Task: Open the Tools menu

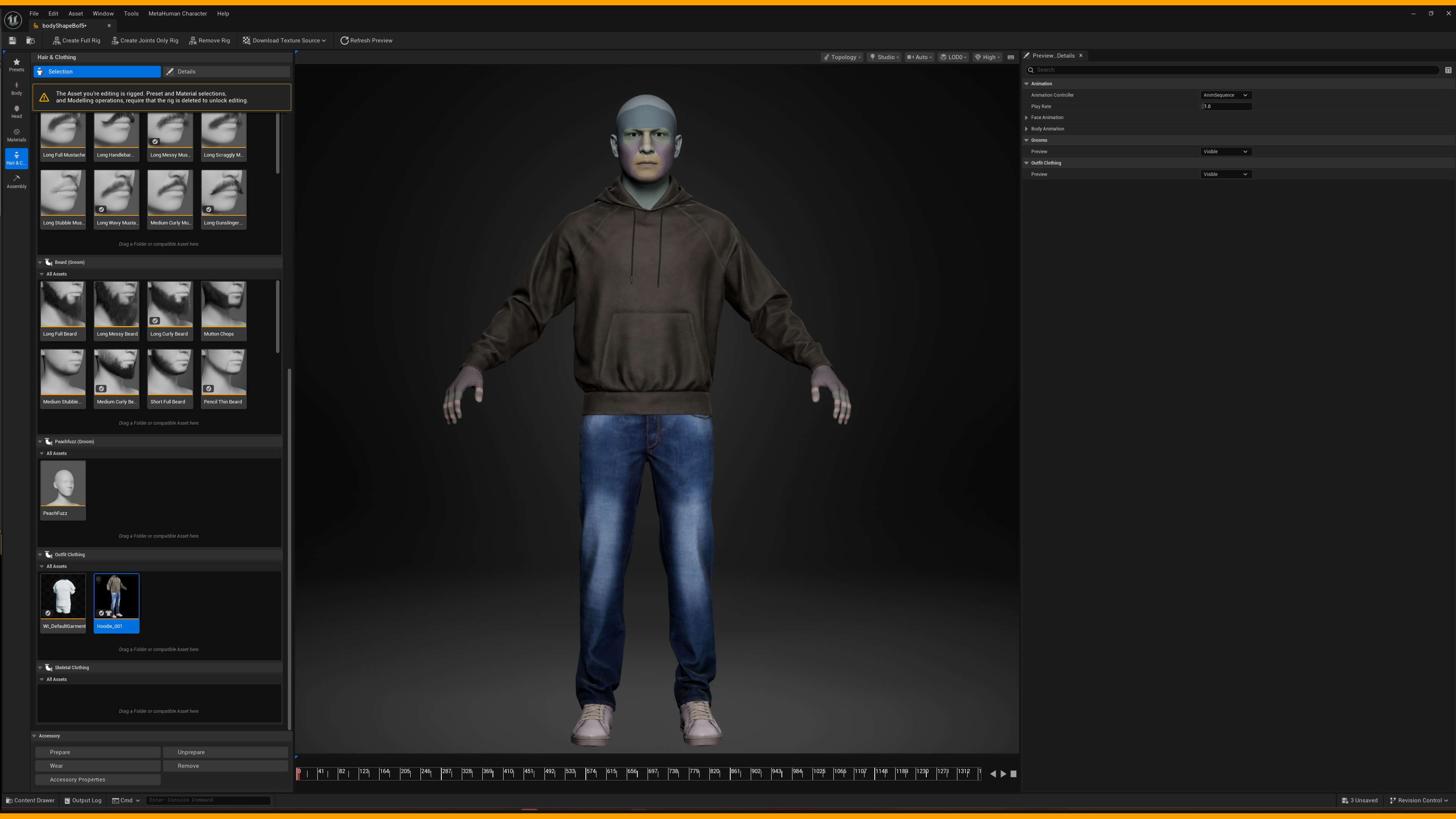Action: pyautogui.click(x=131, y=14)
